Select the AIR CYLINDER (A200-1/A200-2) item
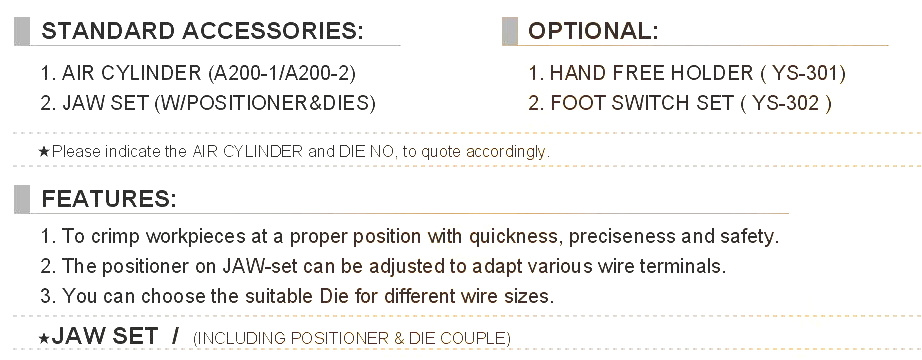Image resolution: width=922 pixels, height=360 pixels. [x=198, y=73]
